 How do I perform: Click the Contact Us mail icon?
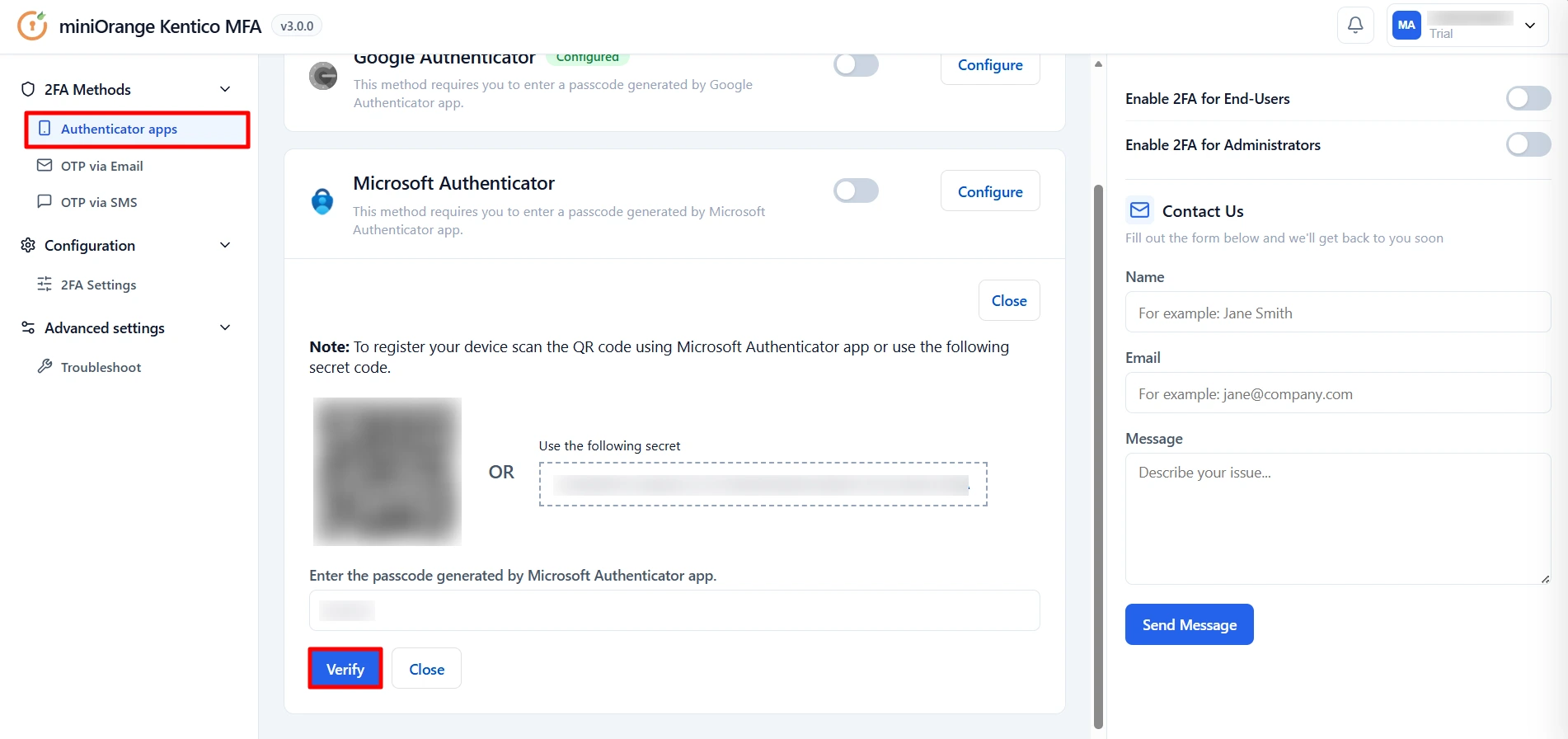coord(1139,210)
